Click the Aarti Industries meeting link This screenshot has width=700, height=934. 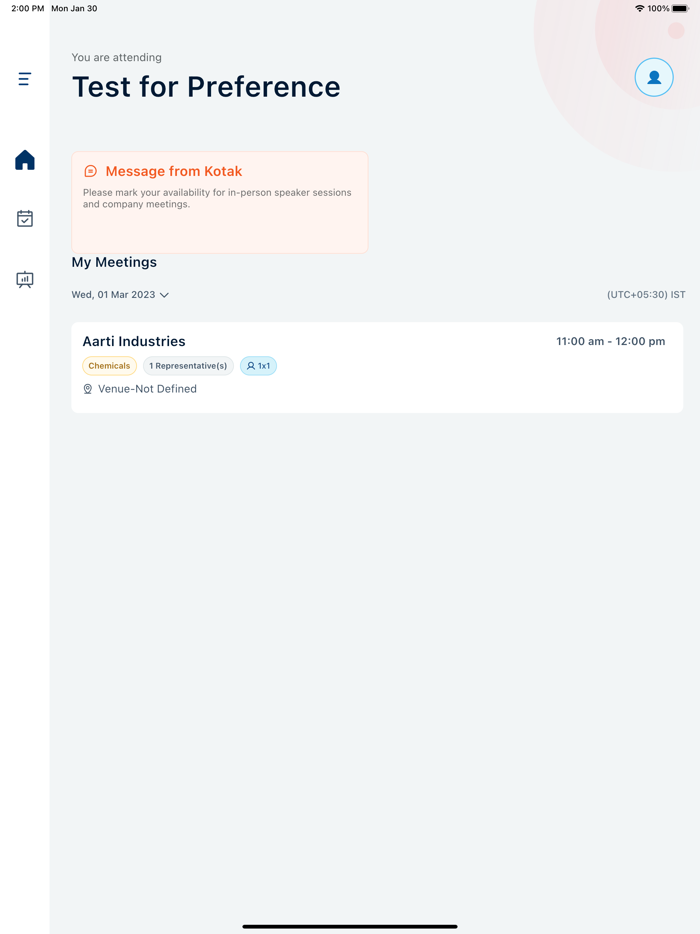133,341
